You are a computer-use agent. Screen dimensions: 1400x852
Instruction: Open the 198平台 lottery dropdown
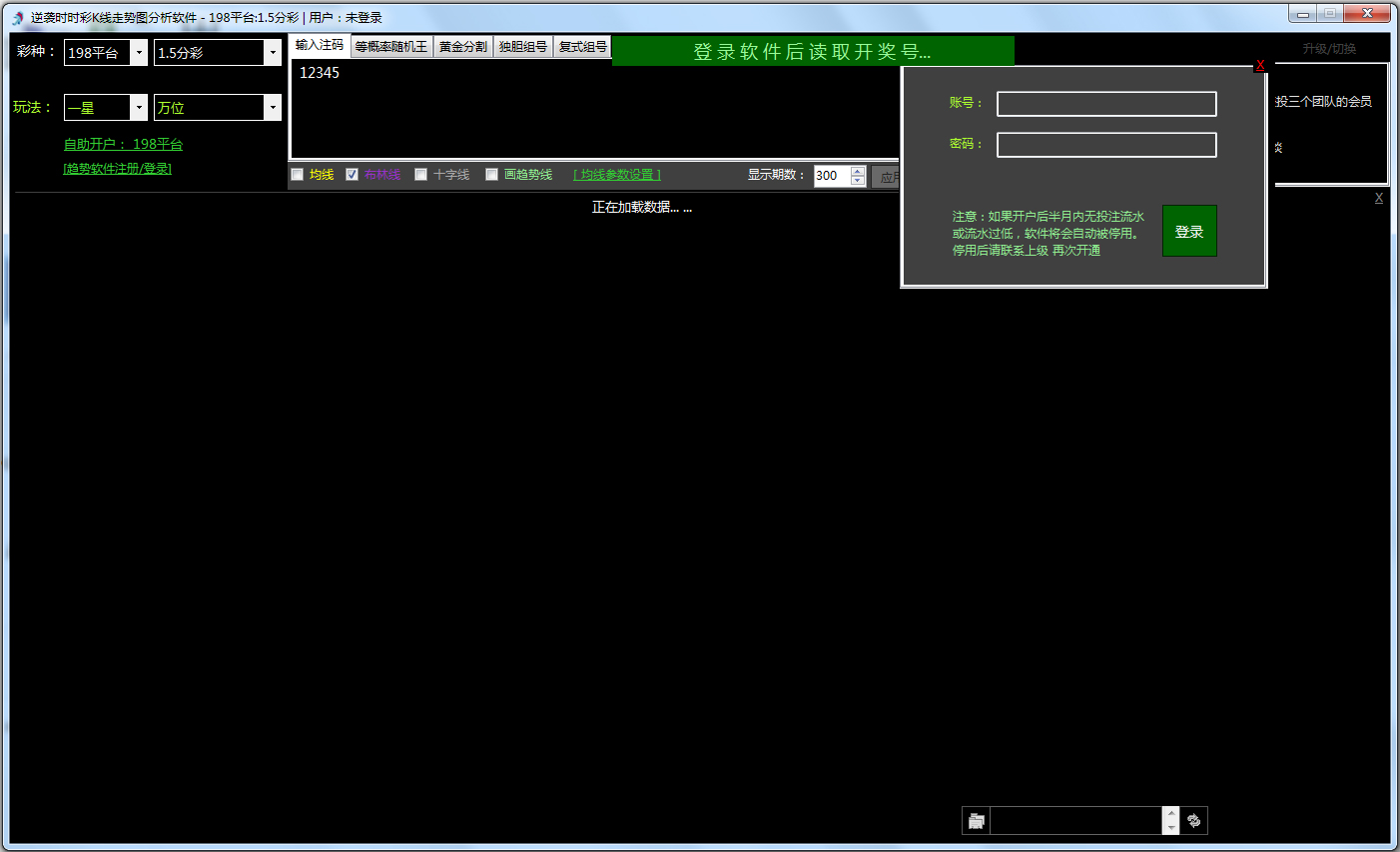pyautogui.click(x=139, y=53)
